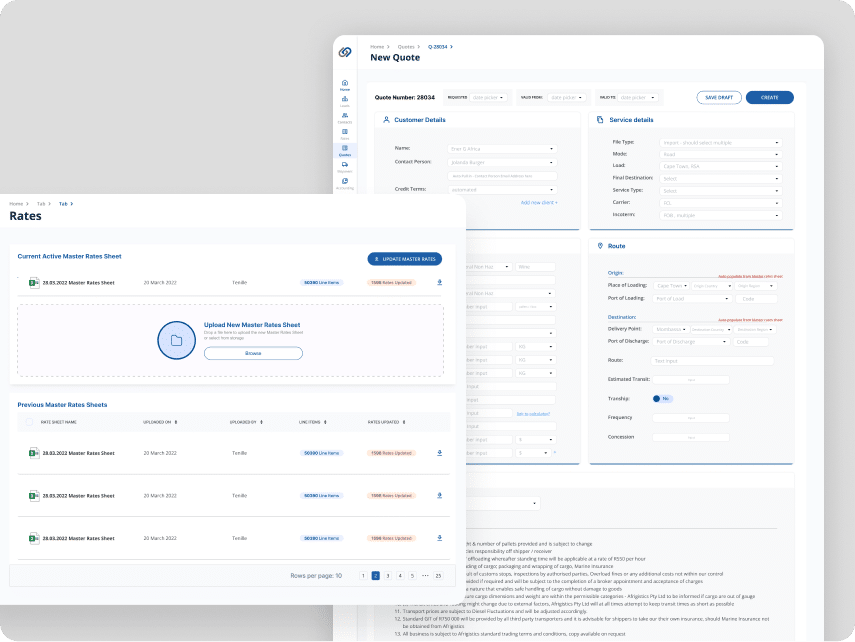Image resolution: width=855 pixels, height=642 pixels.
Task: Click the Quotes breadcrumb
Action: coord(407,47)
